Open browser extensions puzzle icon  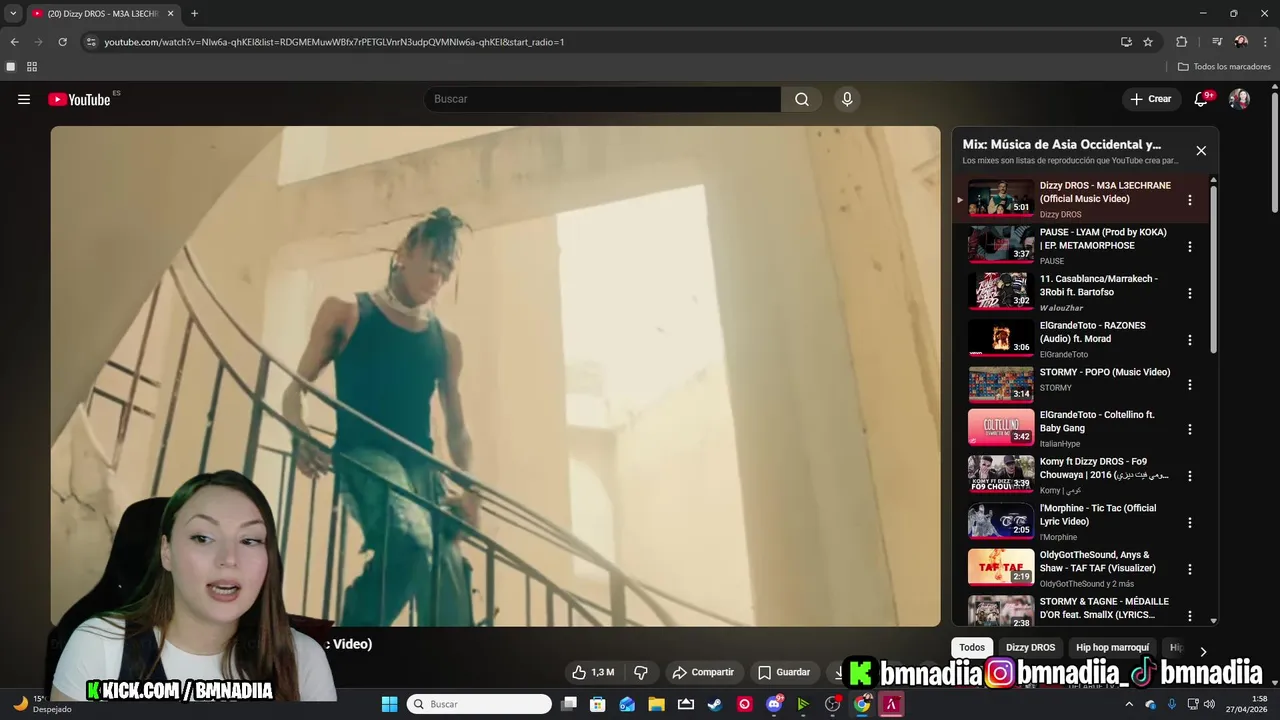pos(1181,42)
